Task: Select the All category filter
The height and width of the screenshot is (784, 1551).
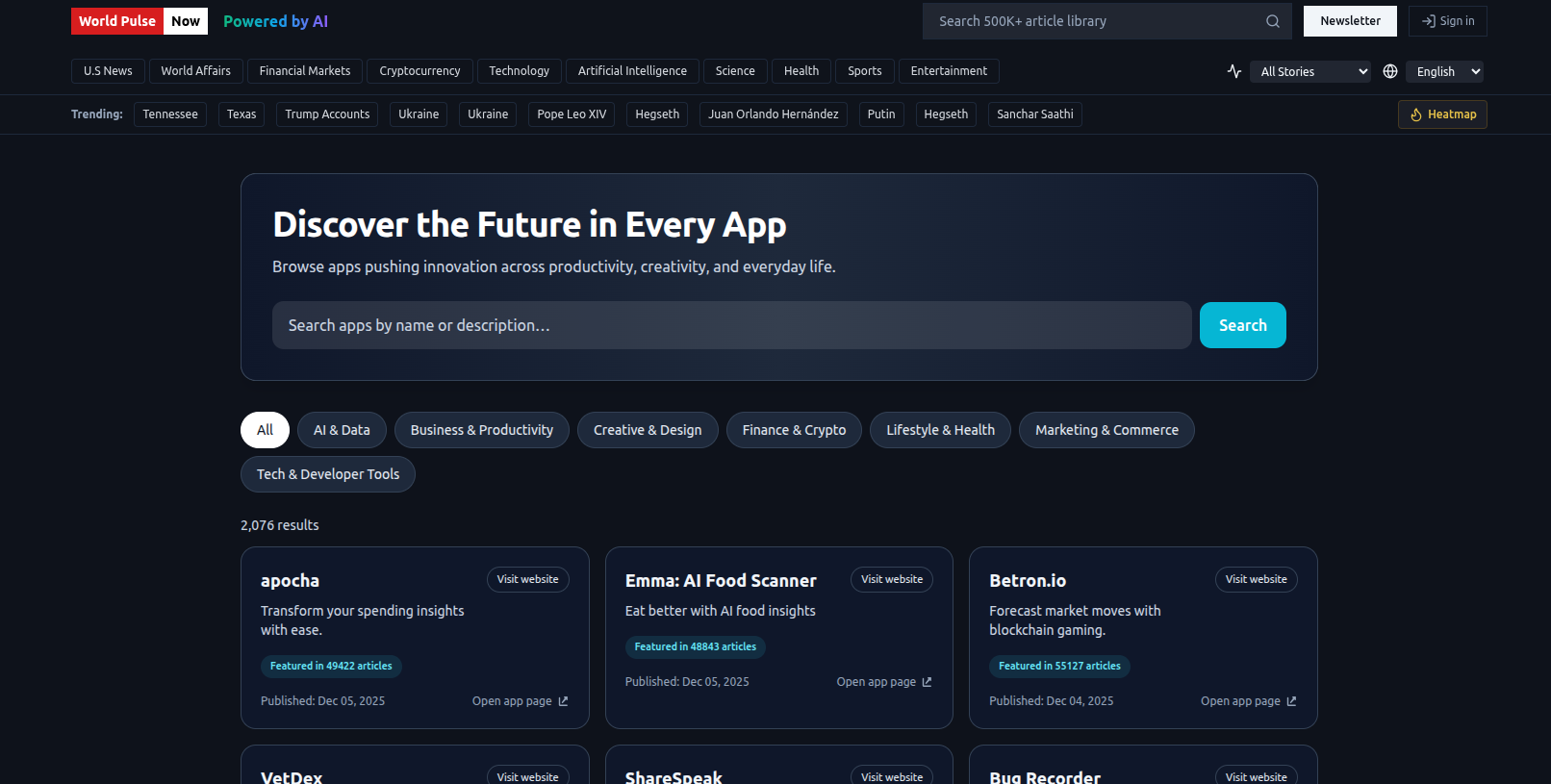Action: pos(265,430)
